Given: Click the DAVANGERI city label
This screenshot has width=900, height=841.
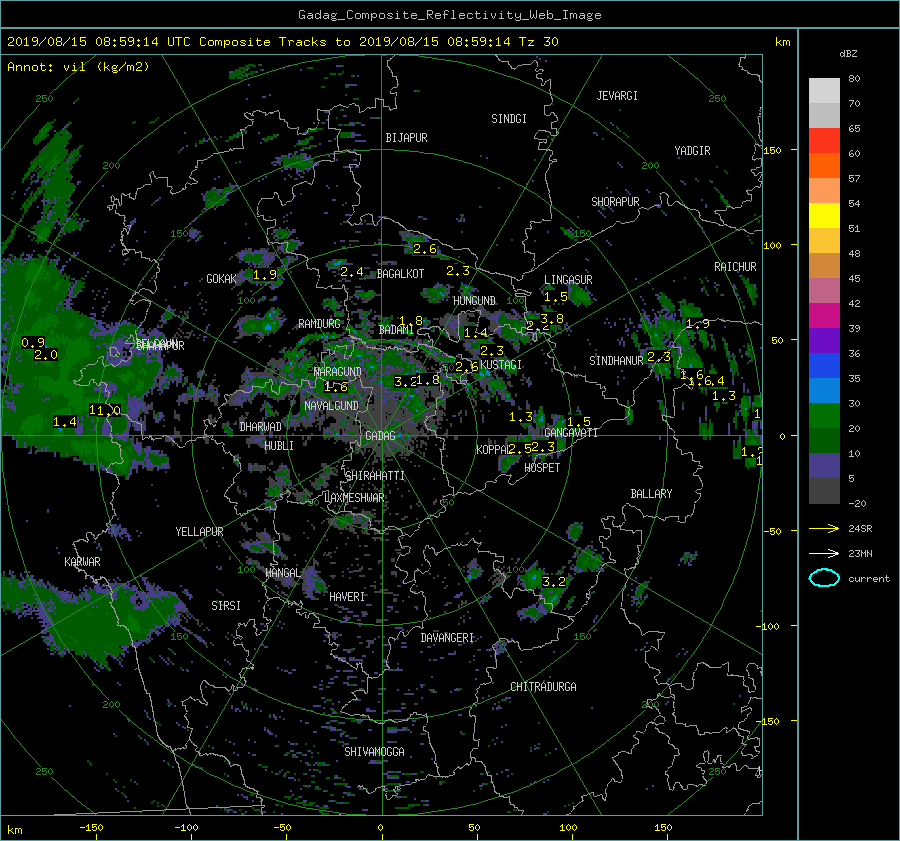Looking at the screenshot, I should (x=447, y=638).
